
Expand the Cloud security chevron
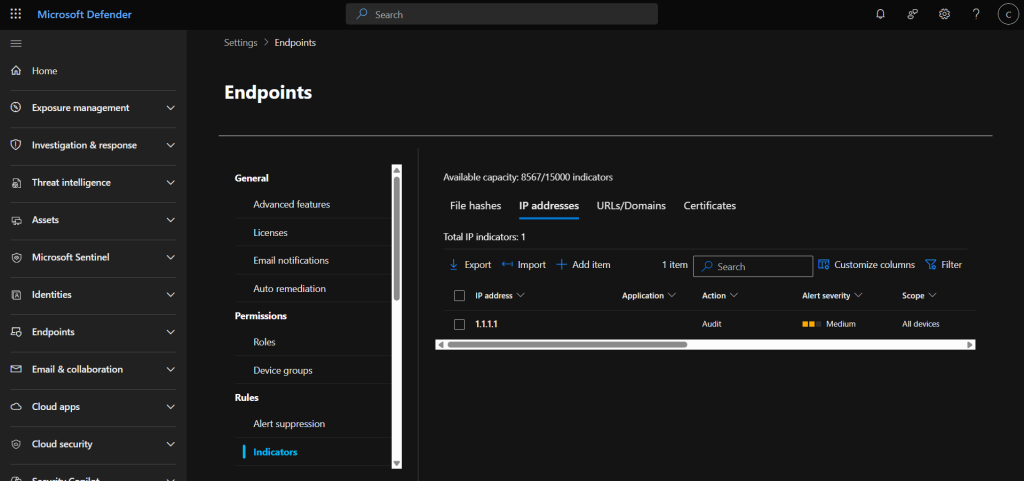pos(170,444)
